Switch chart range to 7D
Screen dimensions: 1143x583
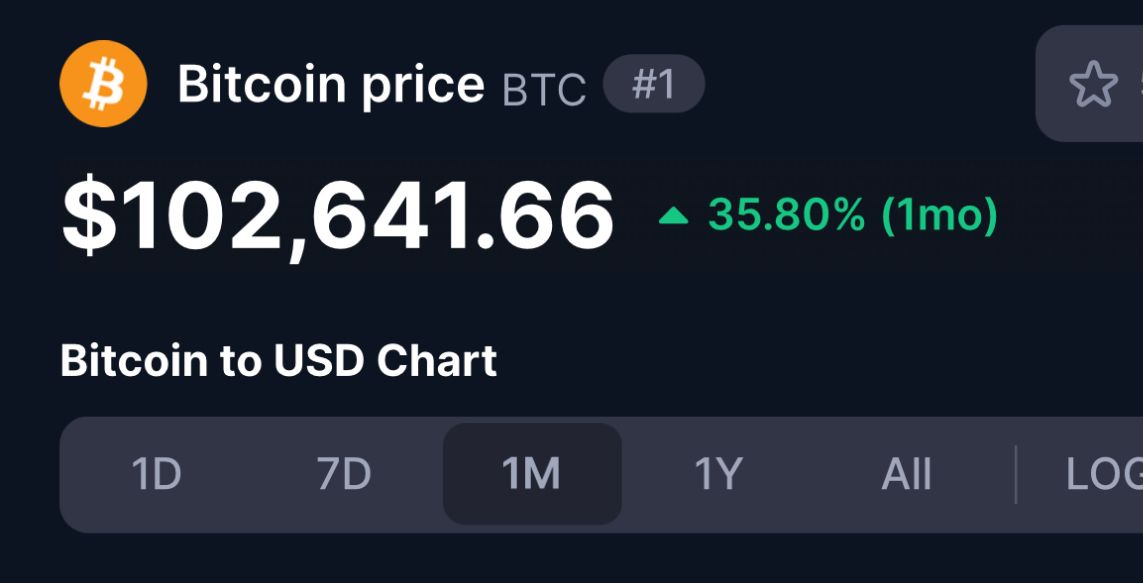(343, 474)
